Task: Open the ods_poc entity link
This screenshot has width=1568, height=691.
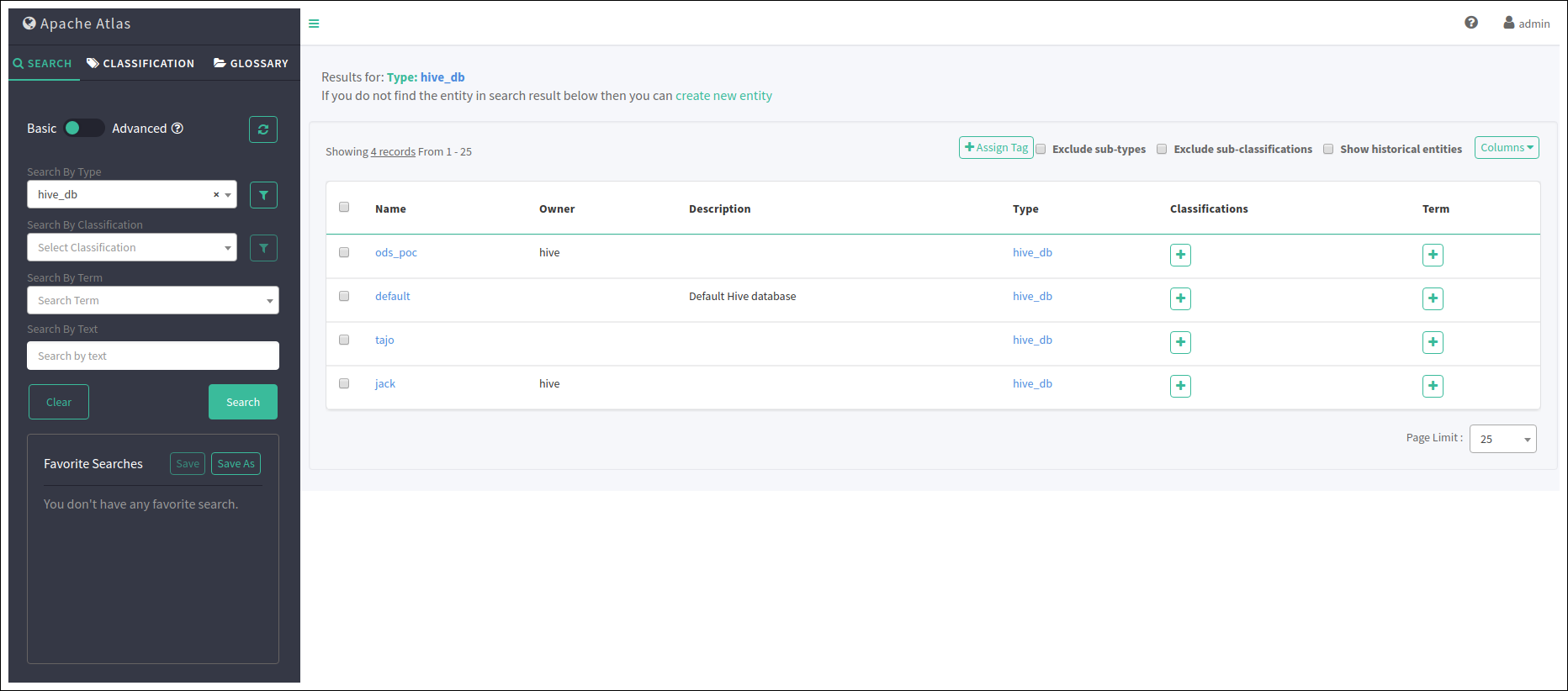Action: click(x=396, y=252)
